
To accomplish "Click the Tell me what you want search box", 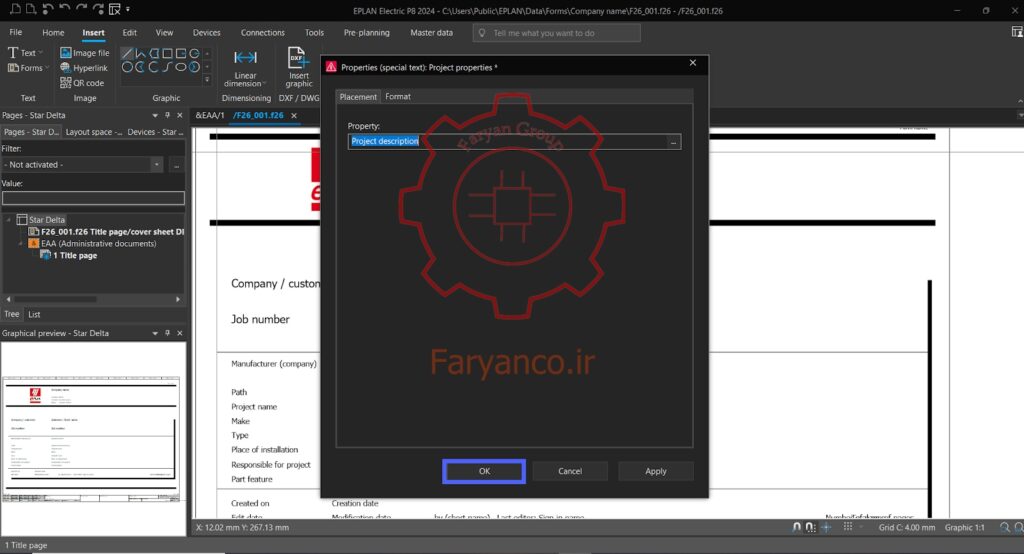I will point(556,33).
